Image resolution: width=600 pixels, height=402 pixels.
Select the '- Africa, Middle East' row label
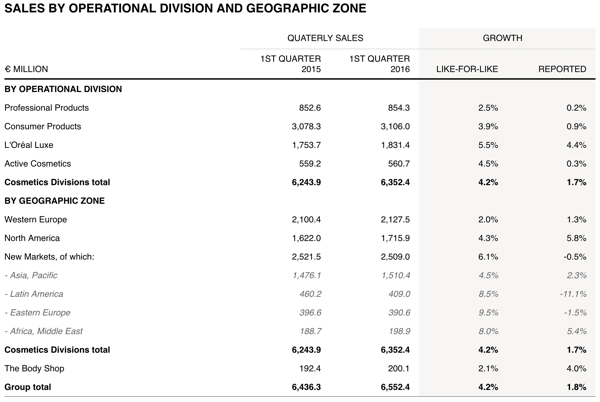[x=44, y=331]
